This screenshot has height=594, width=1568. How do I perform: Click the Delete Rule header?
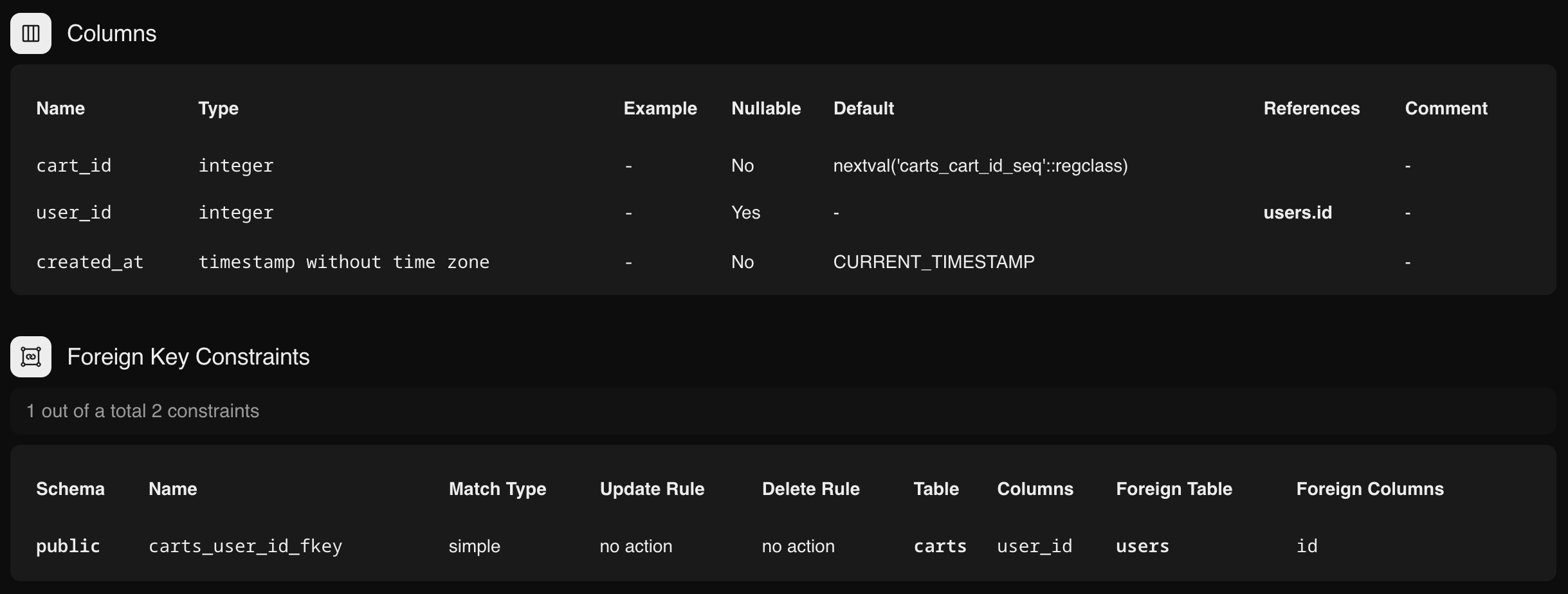click(x=811, y=489)
